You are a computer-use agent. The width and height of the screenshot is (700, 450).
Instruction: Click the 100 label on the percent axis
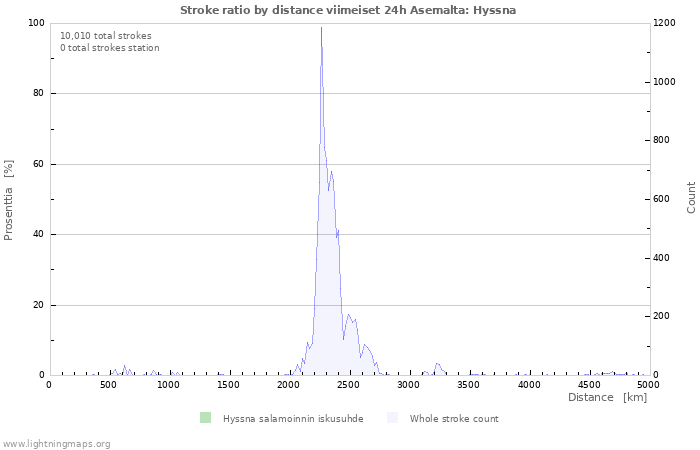(x=35, y=23)
